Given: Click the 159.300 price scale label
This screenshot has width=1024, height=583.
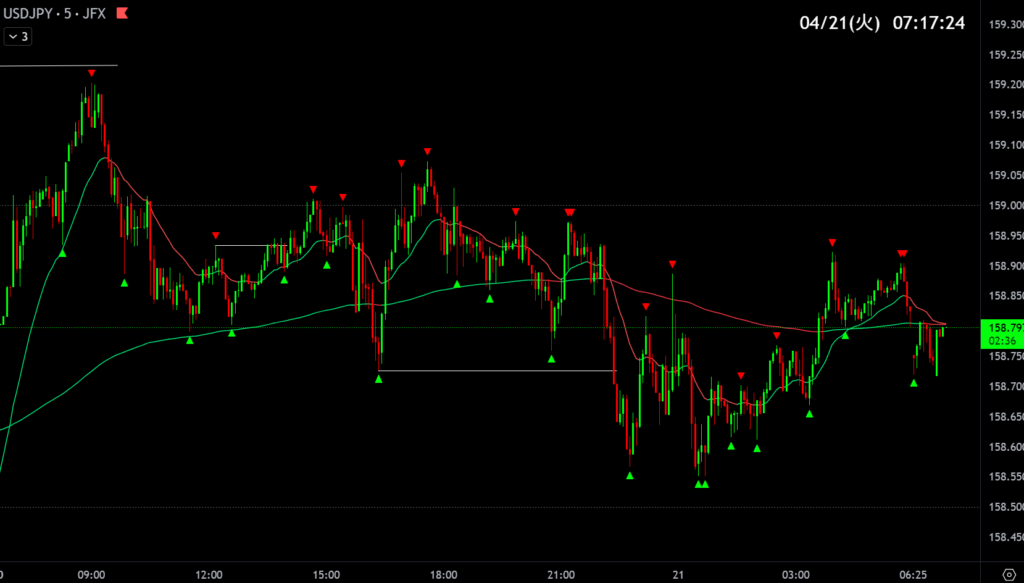Looking at the screenshot, I should coord(1004,24).
